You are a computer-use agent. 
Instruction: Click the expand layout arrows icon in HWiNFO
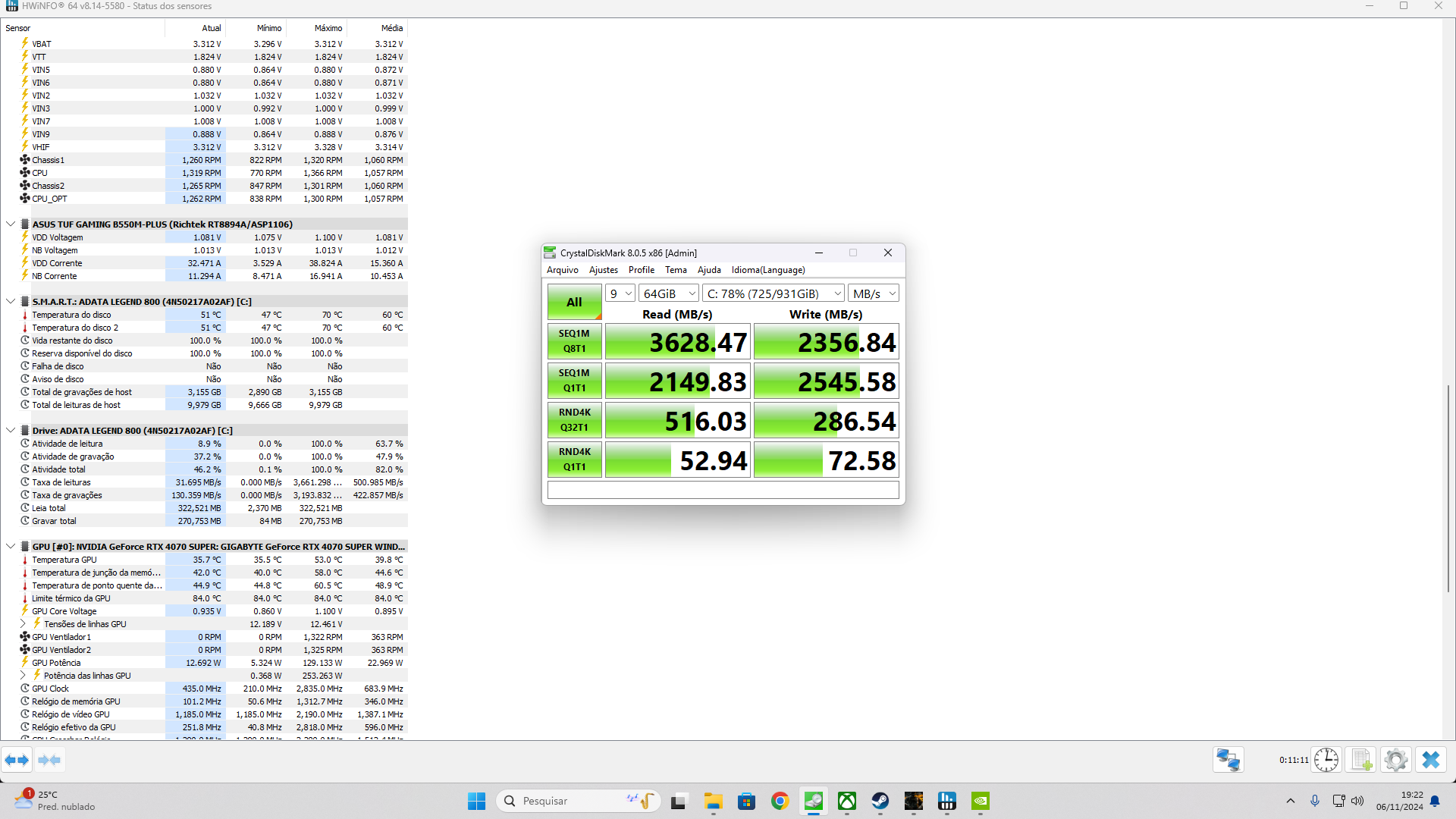[17, 760]
